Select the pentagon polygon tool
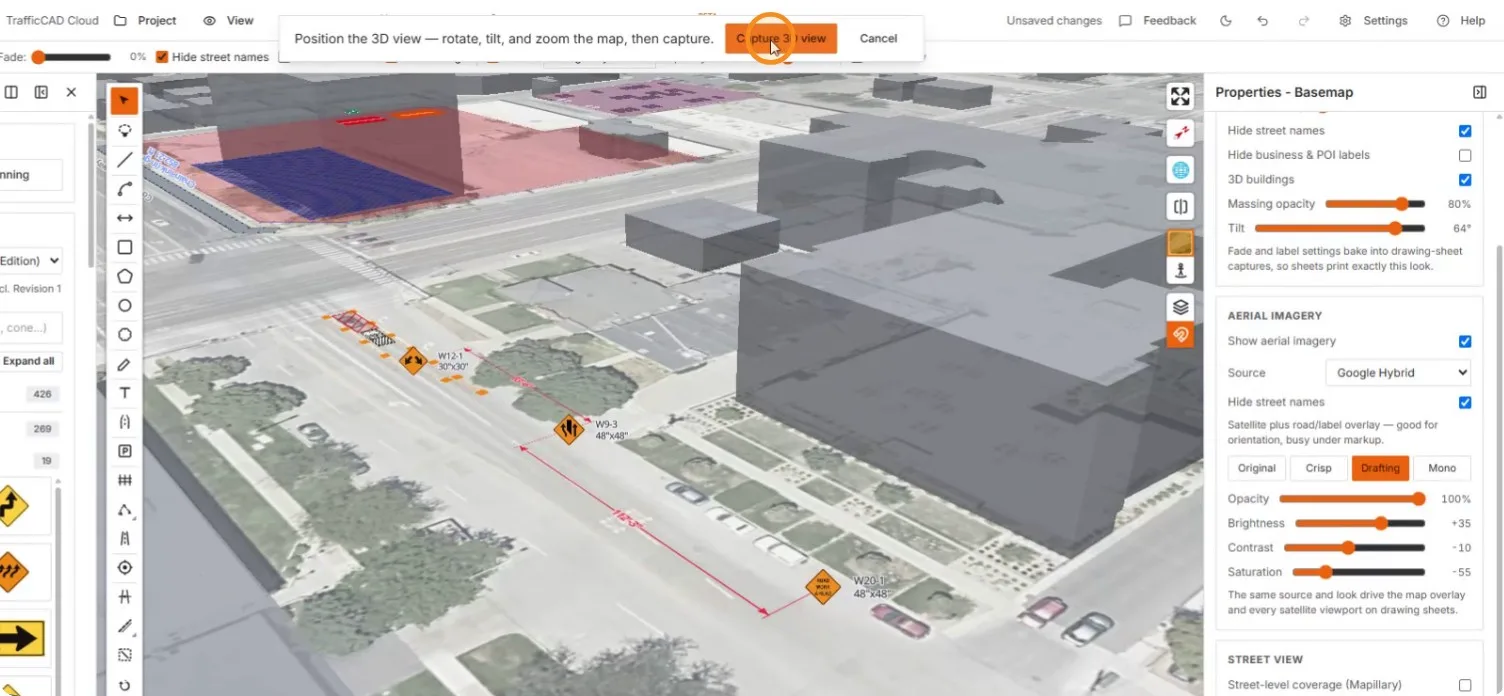 (125, 276)
